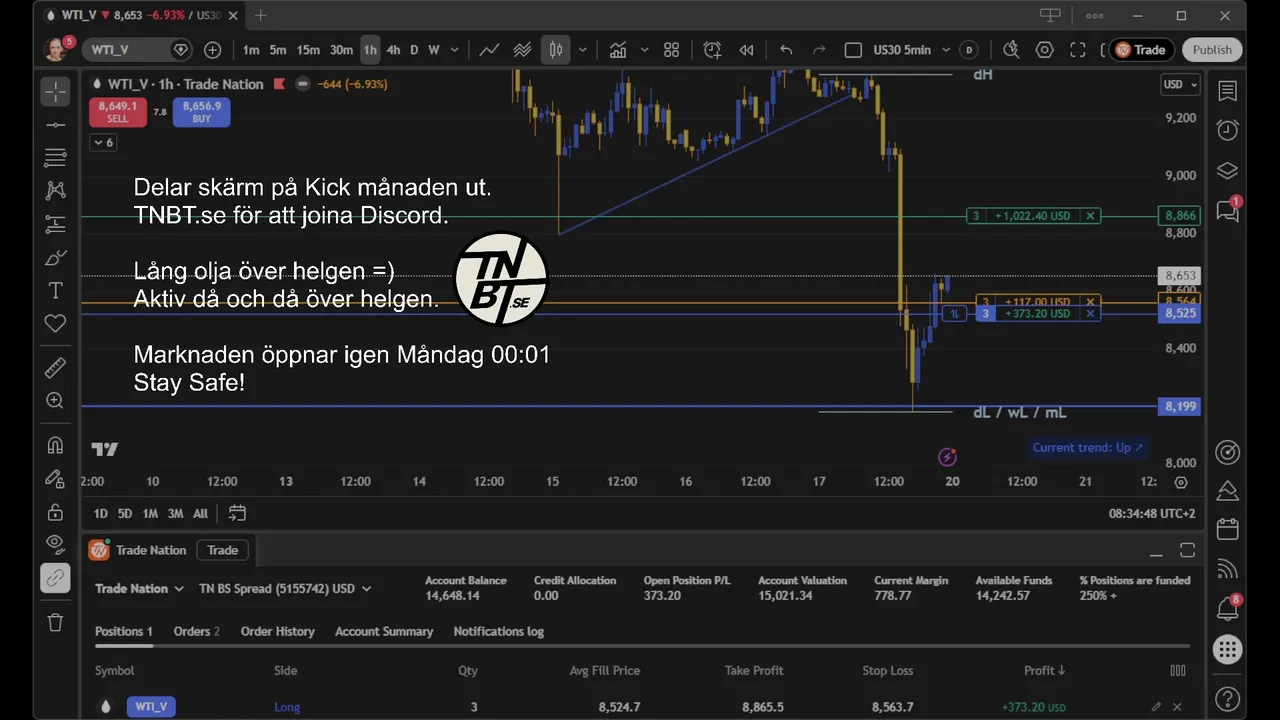Select the crosshair cursor tool
Image resolution: width=1280 pixels, height=720 pixels.
[55, 92]
